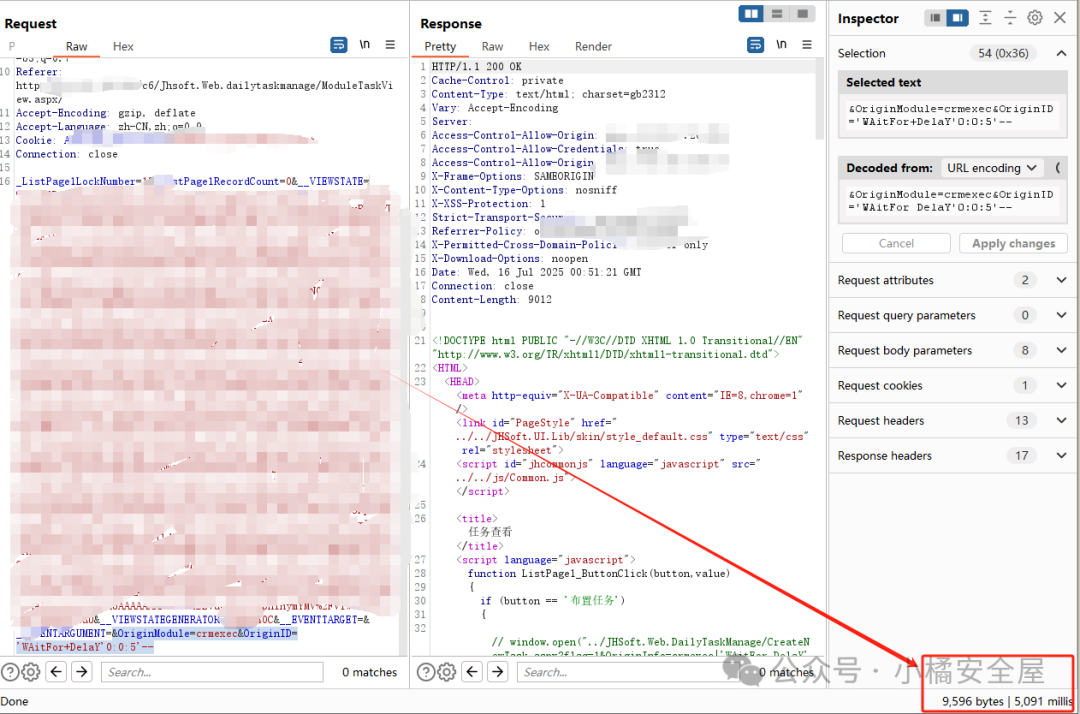Switch to top-bottom split layout view
Screen dimensions: 1080x714
(777, 13)
